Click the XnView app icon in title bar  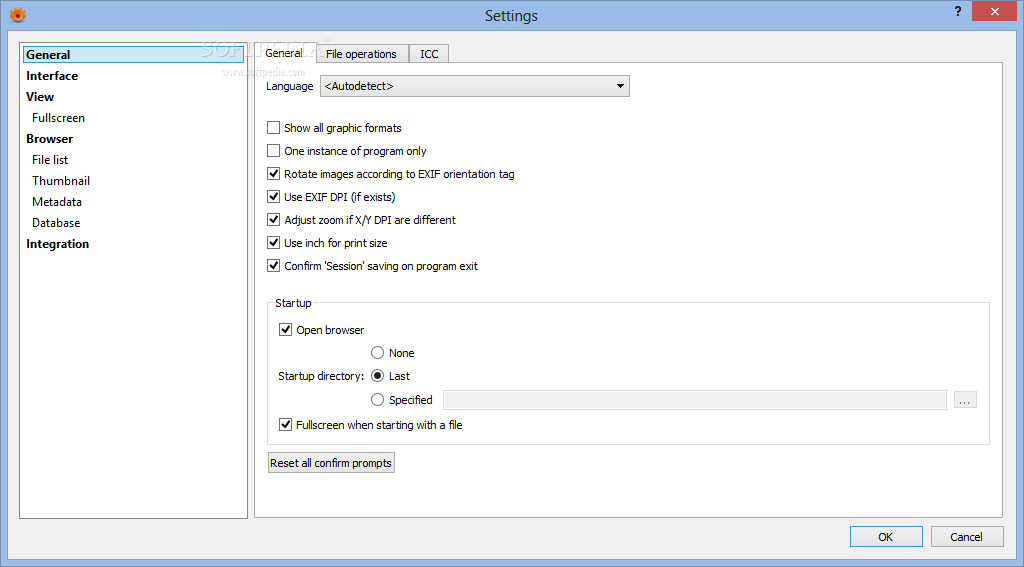[x=17, y=14]
